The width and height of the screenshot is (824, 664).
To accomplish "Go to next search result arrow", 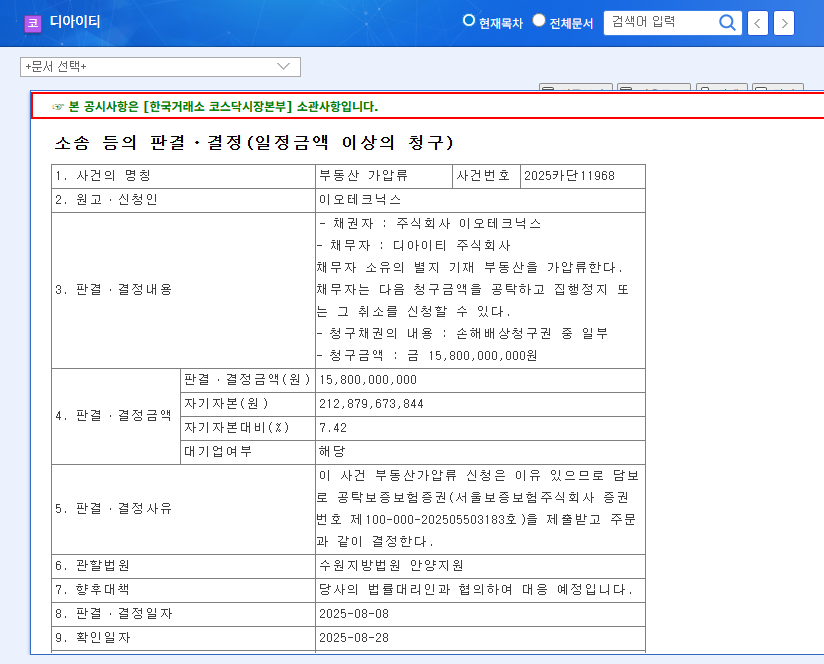I will point(784,23).
